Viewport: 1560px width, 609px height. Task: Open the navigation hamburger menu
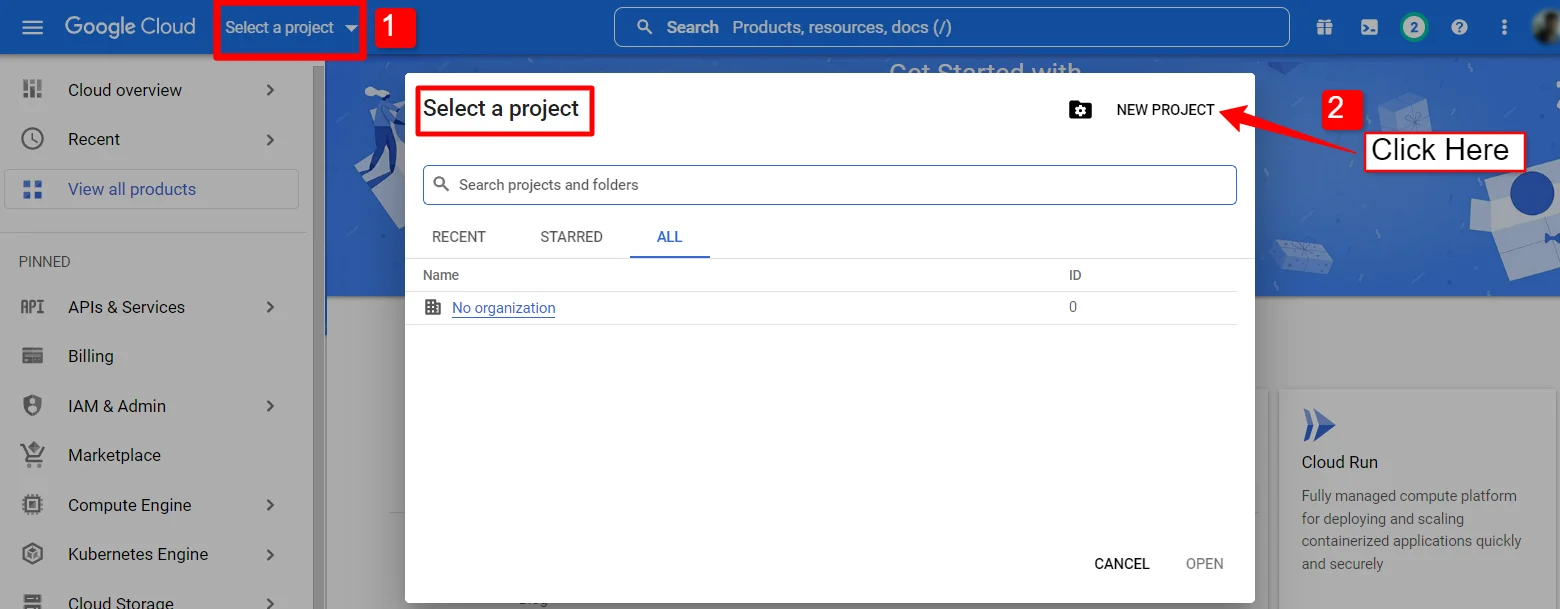point(32,27)
